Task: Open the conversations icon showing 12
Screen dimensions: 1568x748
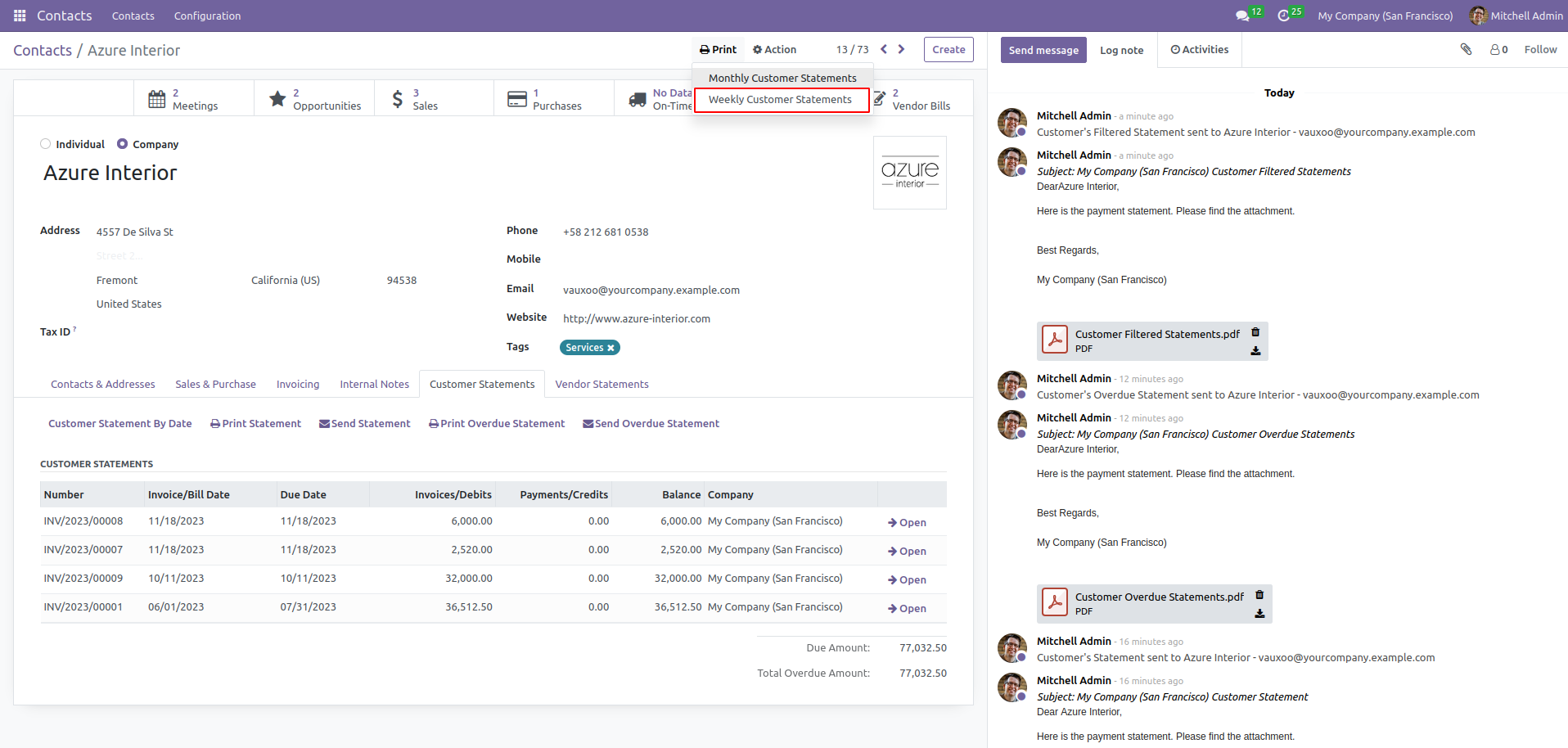Action: coord(1248,16)
